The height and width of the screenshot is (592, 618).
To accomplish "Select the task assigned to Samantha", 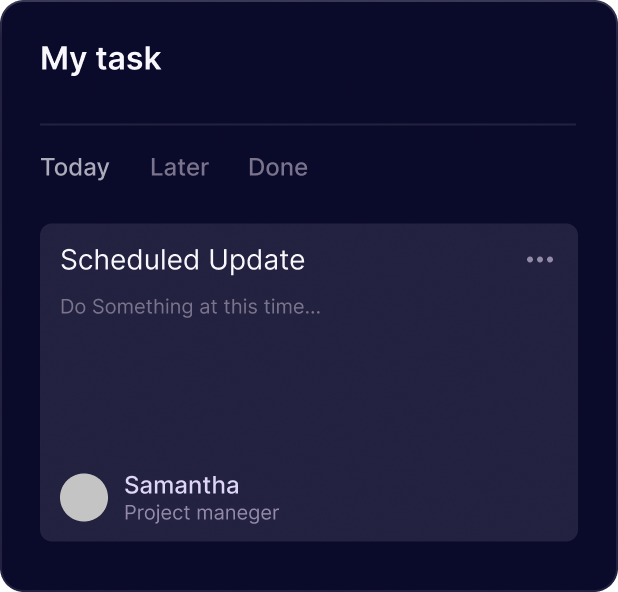I will pos(309,382).
